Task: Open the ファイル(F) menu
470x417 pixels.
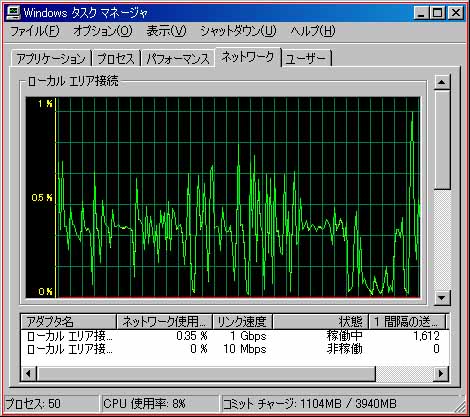Action: coord(35,31)
